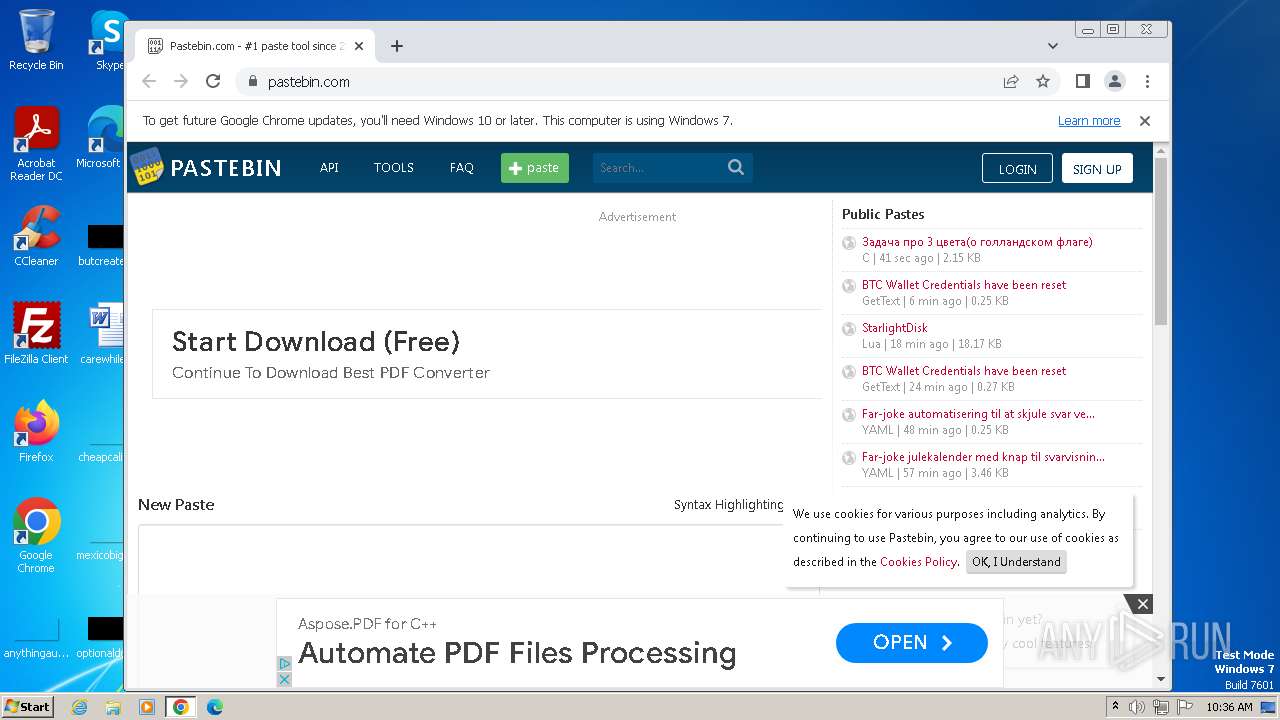Screen dimensions: 1280x720
Task: Click the OPEN ad button
Action: 912,643
